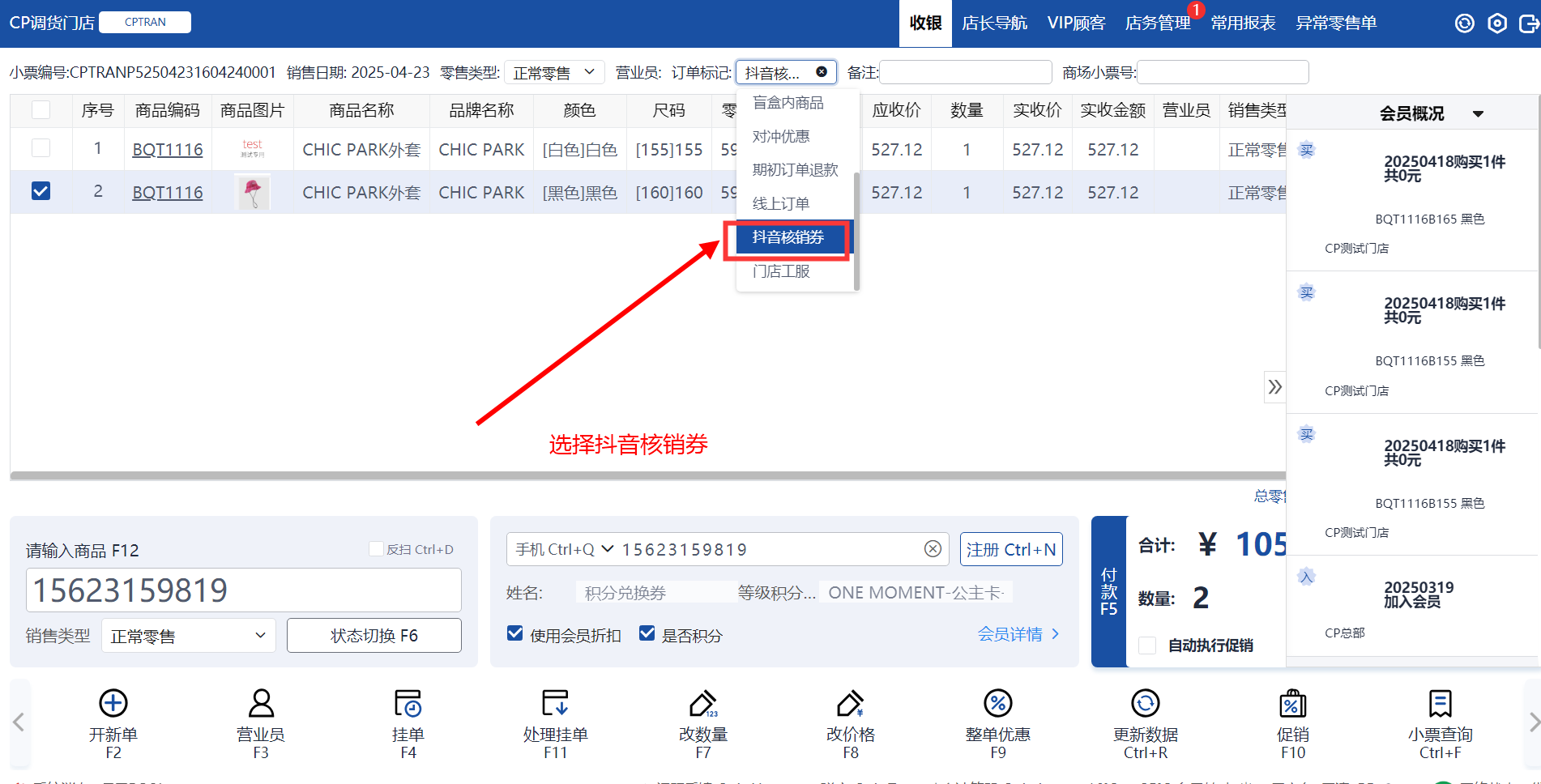
Task: Open the 营业员 F3 person icon
Action: 261,703
